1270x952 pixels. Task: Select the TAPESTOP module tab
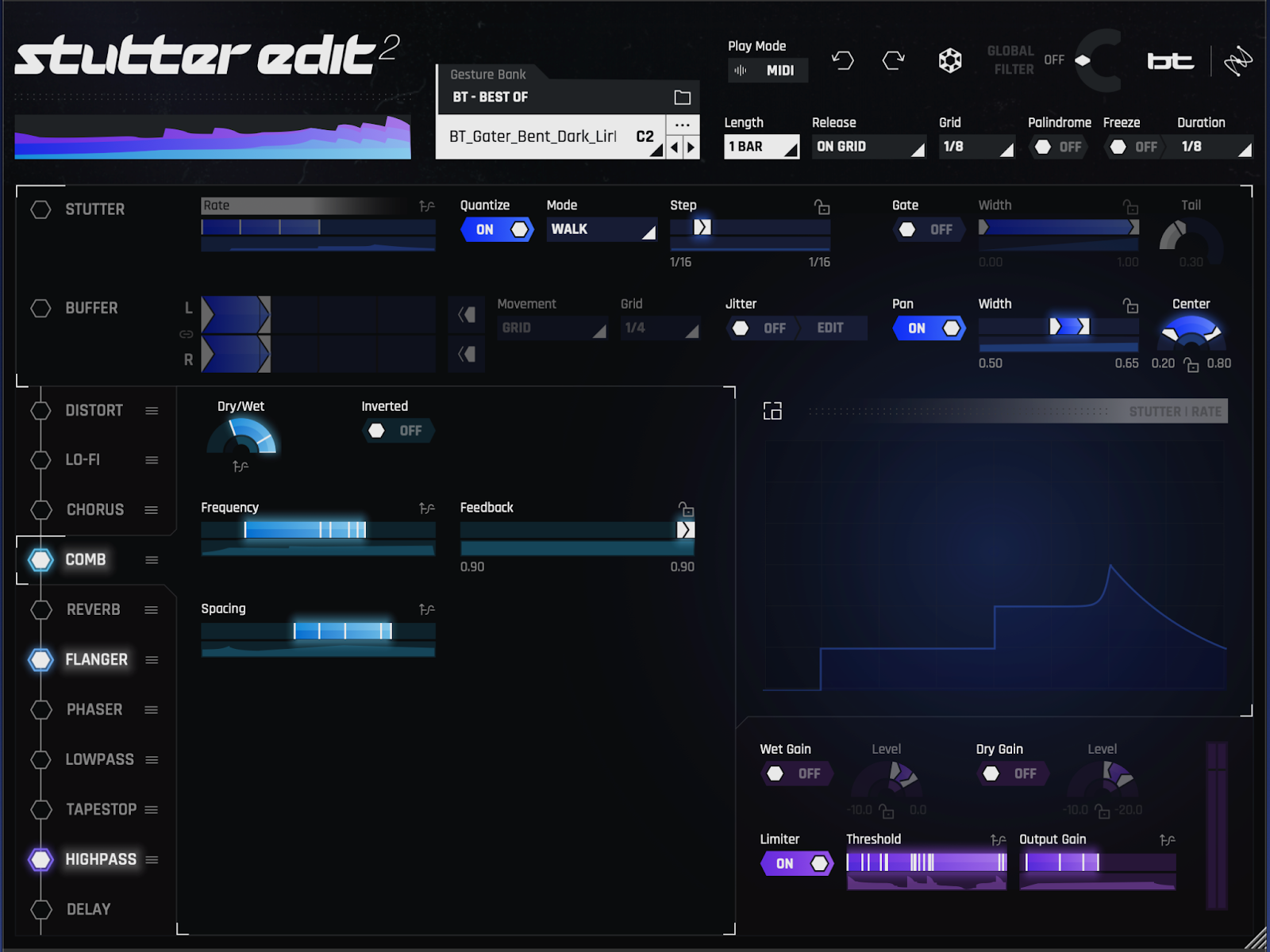(101, 810)
